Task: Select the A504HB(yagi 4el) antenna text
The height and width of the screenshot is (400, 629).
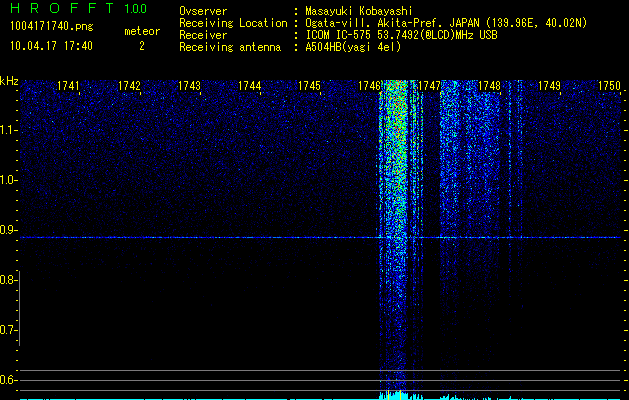Action: pyautogui.click(x=353, y=47)
